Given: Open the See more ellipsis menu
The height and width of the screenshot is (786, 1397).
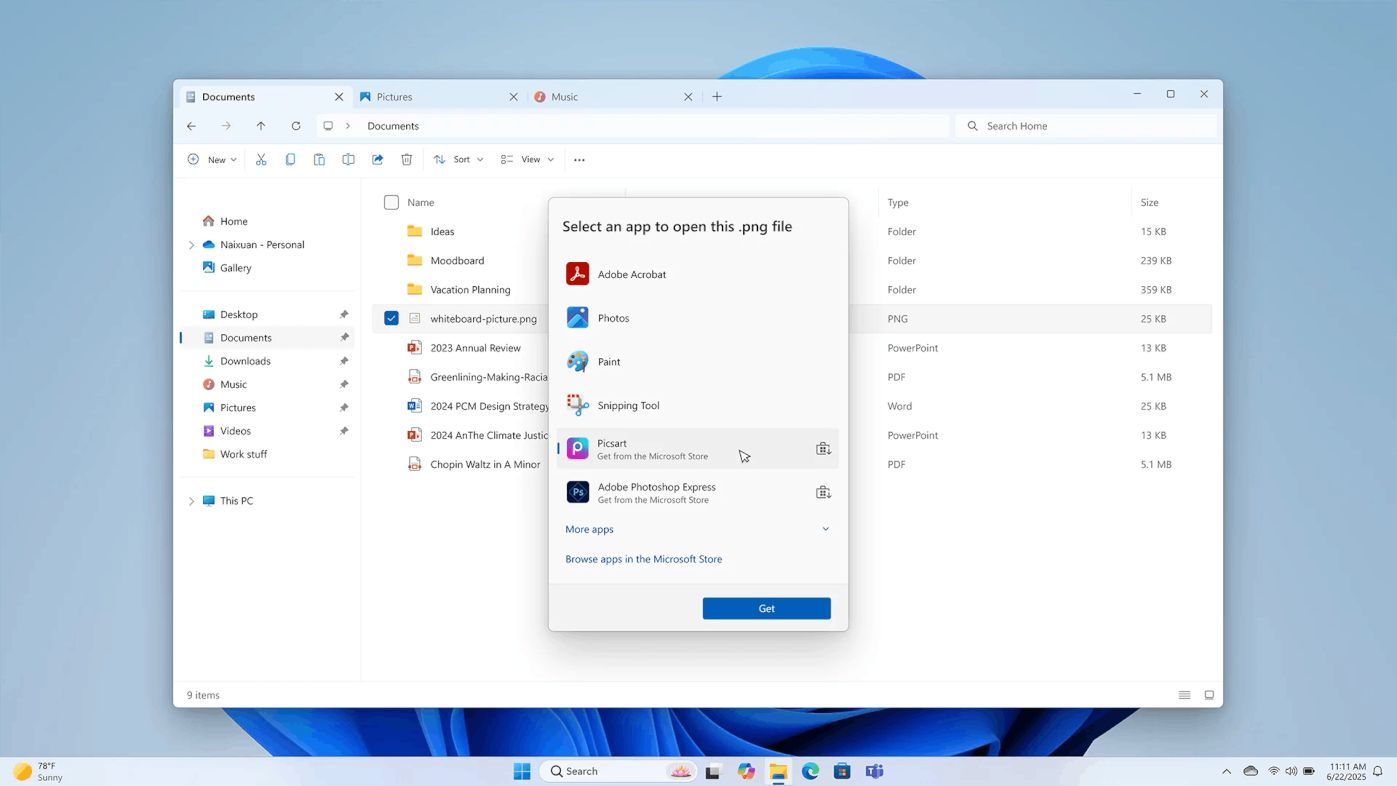Looking at the screenshot, I should point(579,160).
